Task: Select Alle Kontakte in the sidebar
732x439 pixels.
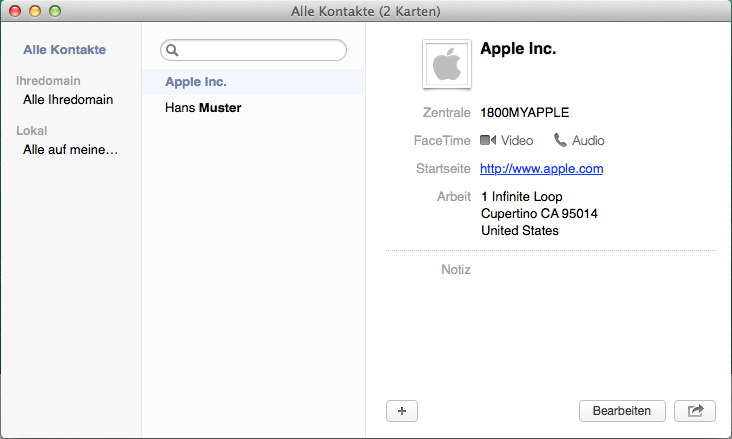Action: [x=64, y=50]
